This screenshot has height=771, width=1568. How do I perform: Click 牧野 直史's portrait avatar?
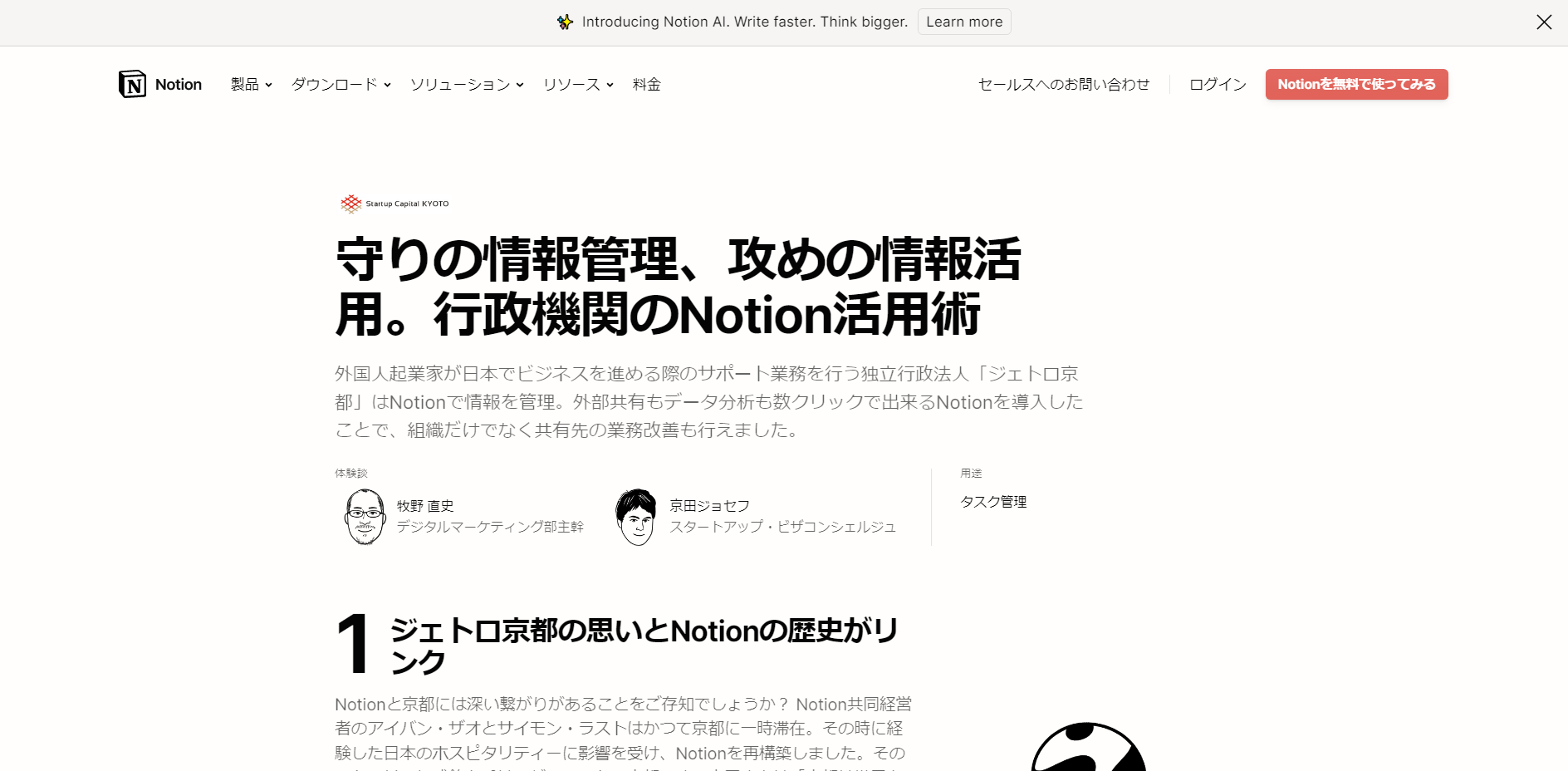pos(365,516)
